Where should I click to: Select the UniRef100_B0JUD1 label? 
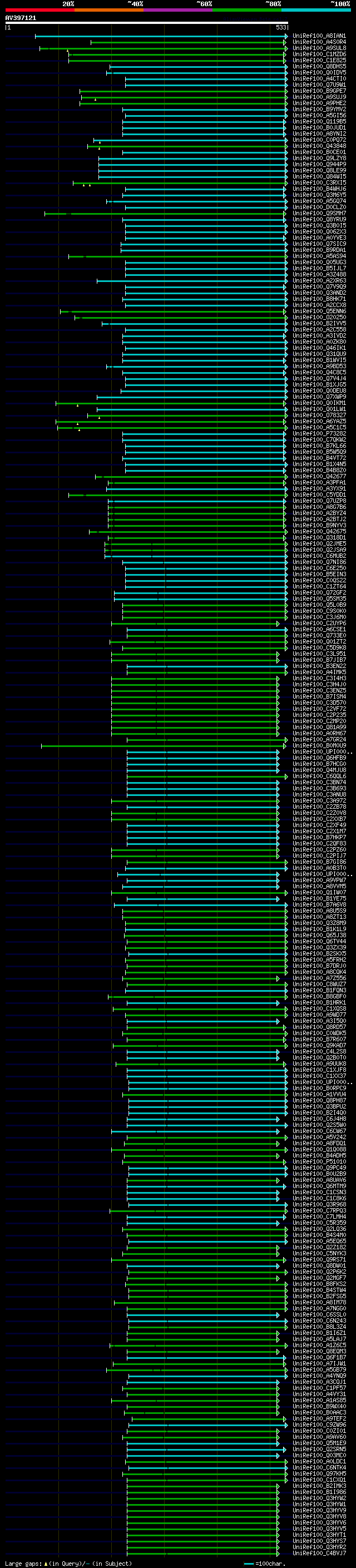point(319,128)
